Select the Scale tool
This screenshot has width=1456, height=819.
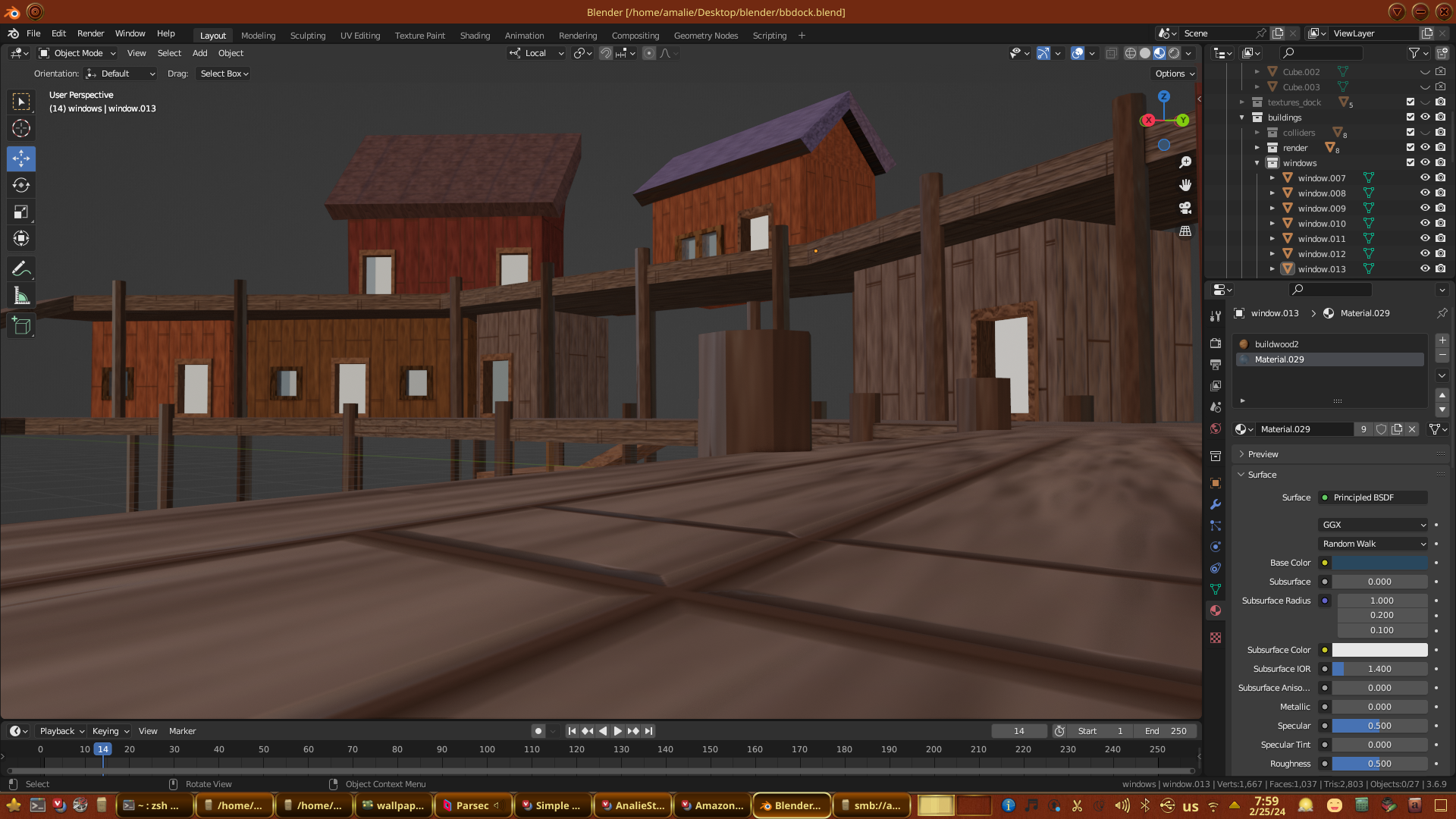click(x=21, y=212)
